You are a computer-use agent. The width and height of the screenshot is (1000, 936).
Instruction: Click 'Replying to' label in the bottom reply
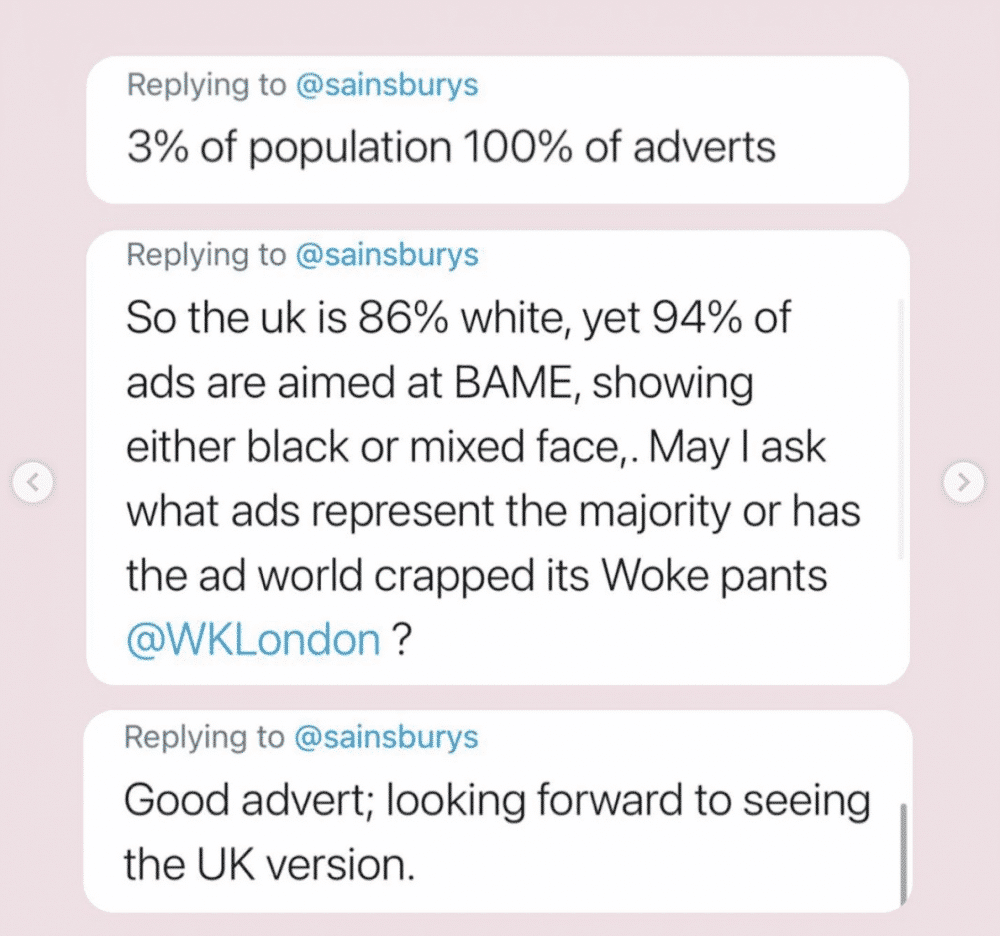[x=204, y=737]
